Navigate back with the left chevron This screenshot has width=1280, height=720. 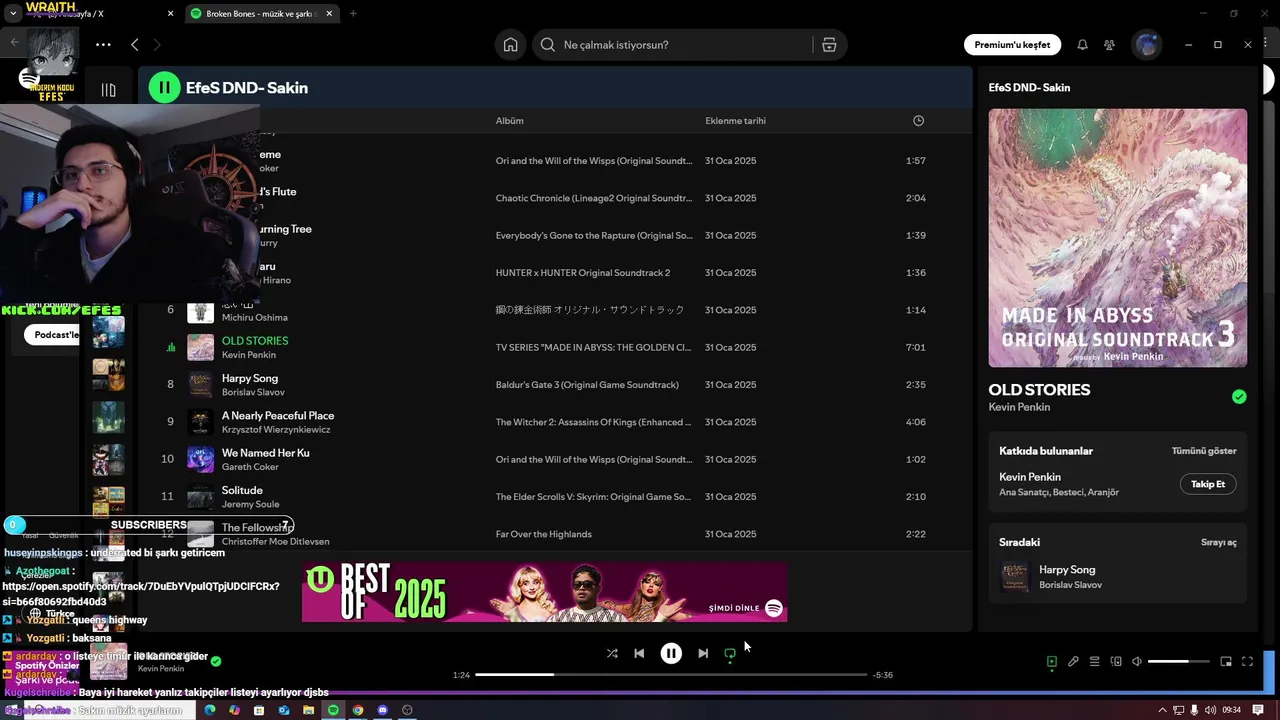pyautogui.click(x=135, y=45)
